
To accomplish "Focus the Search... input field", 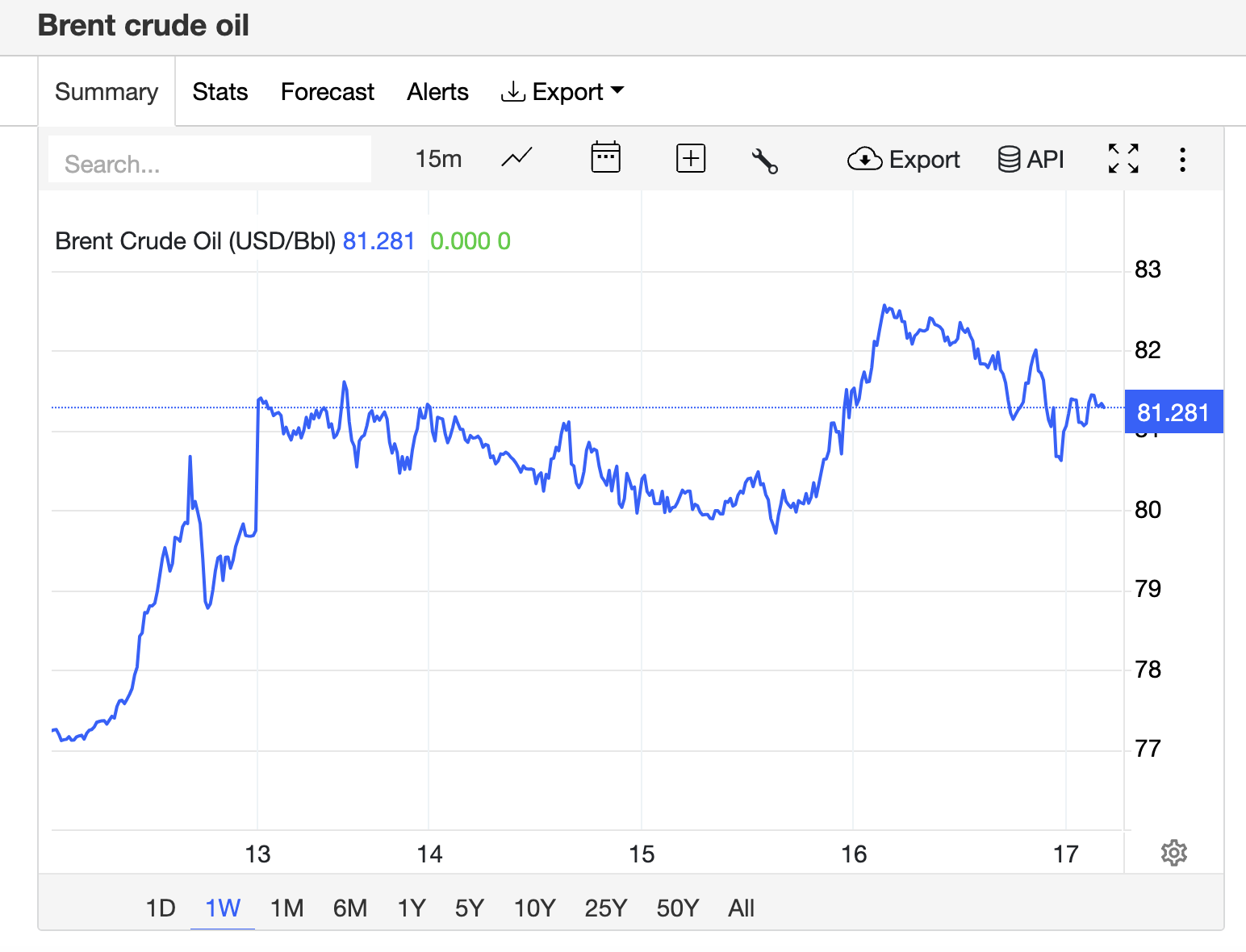I will (x=210, y=159).
